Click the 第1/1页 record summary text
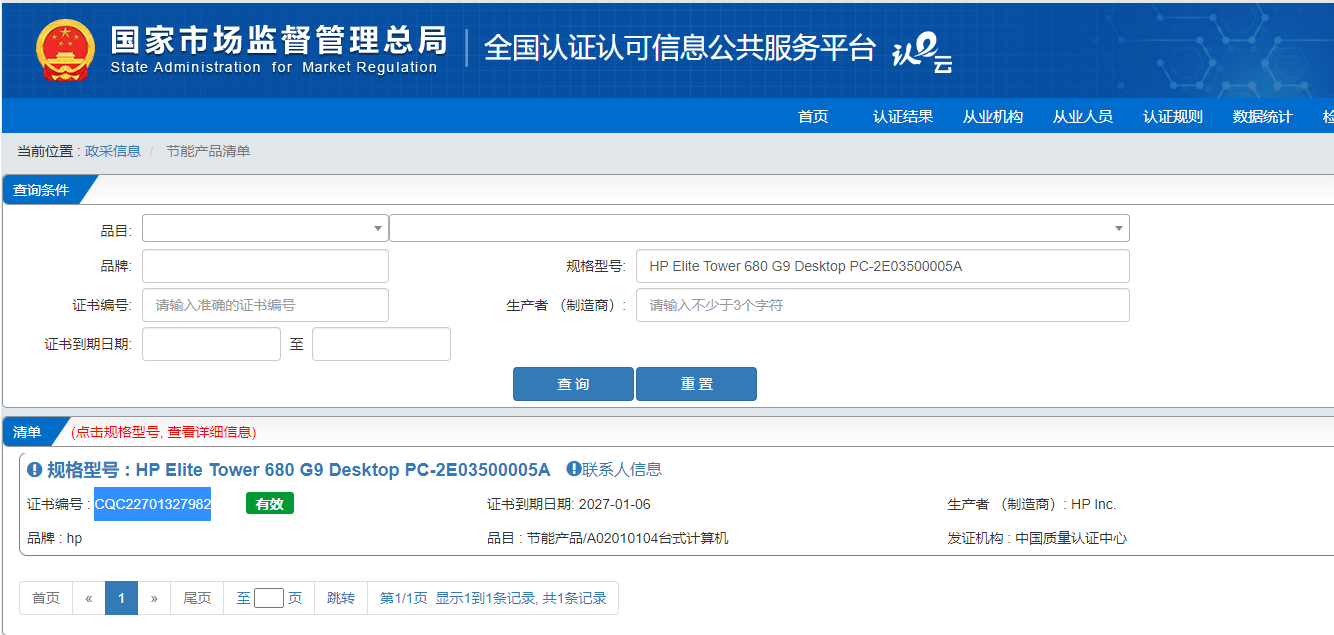 coord(493,598)
